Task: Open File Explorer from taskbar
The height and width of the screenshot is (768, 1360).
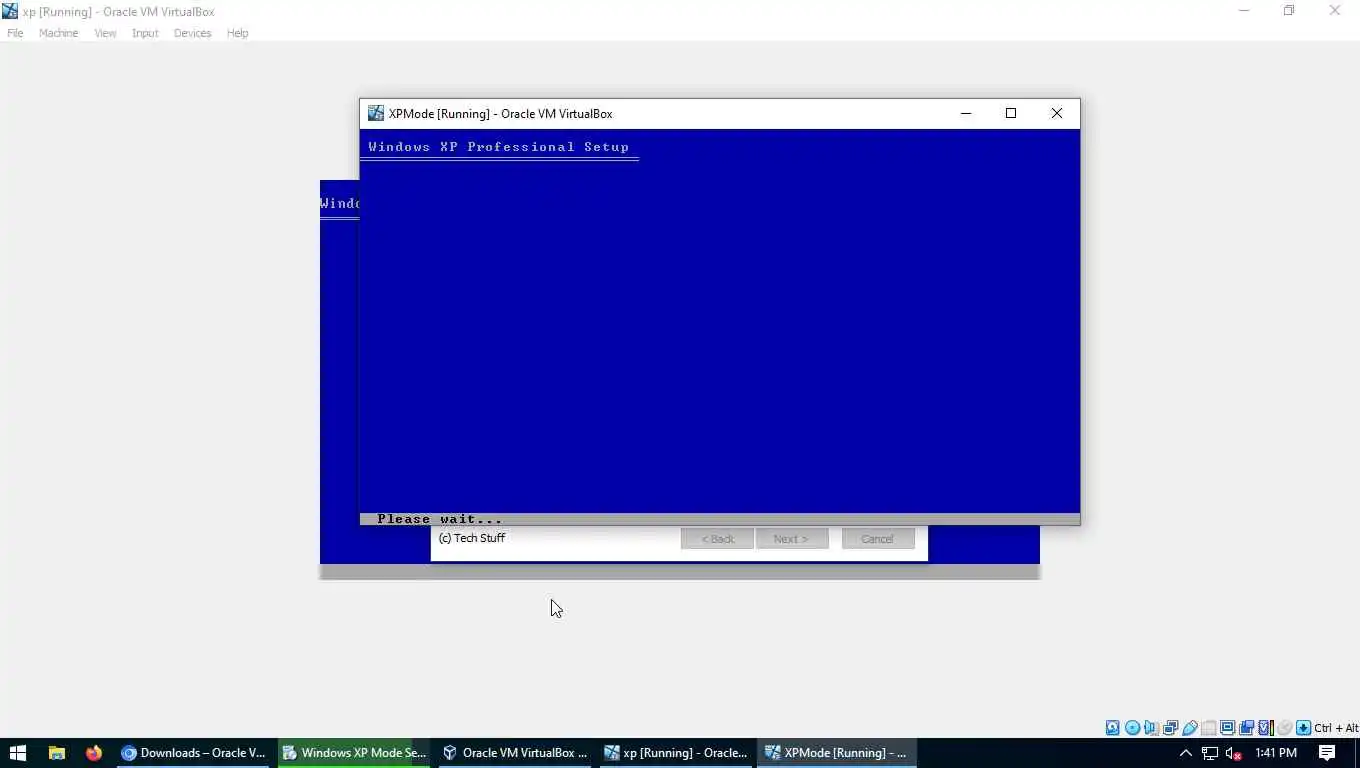Action: point(57,753)
